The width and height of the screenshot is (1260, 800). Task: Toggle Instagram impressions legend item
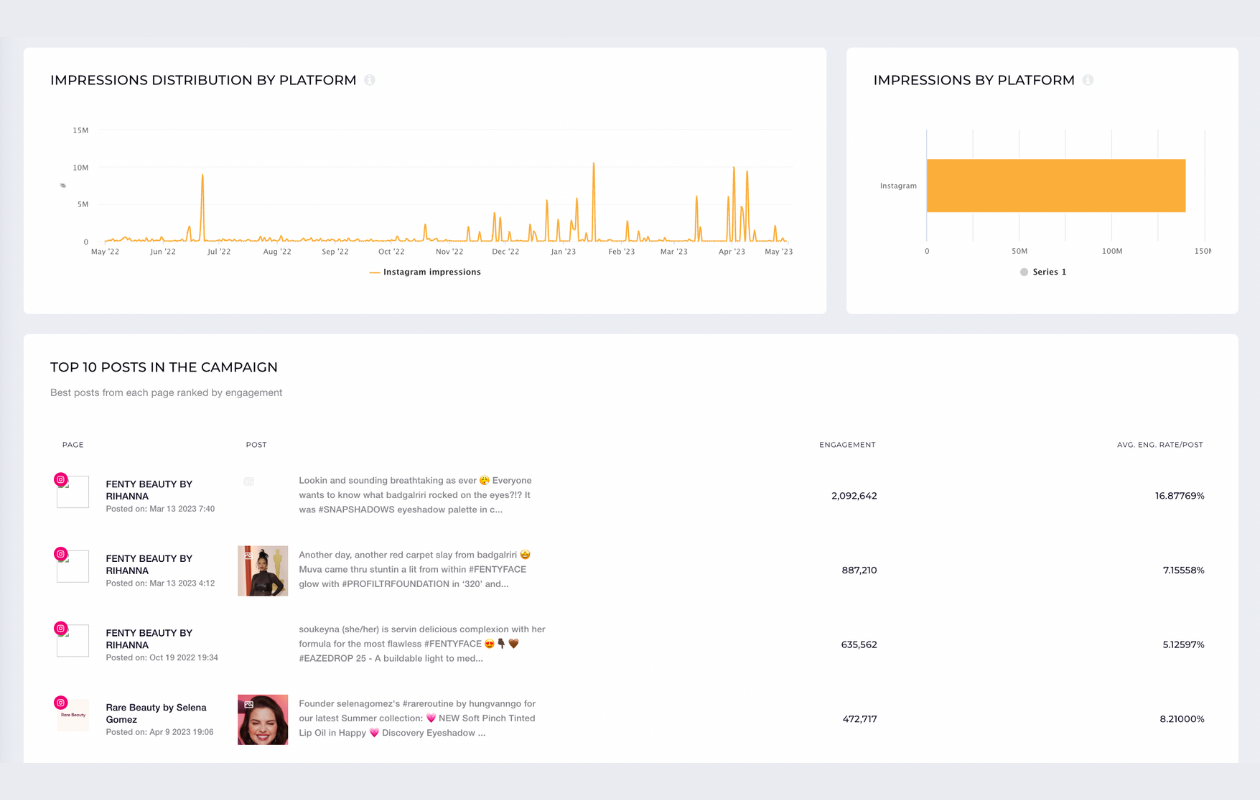point(425,272)
